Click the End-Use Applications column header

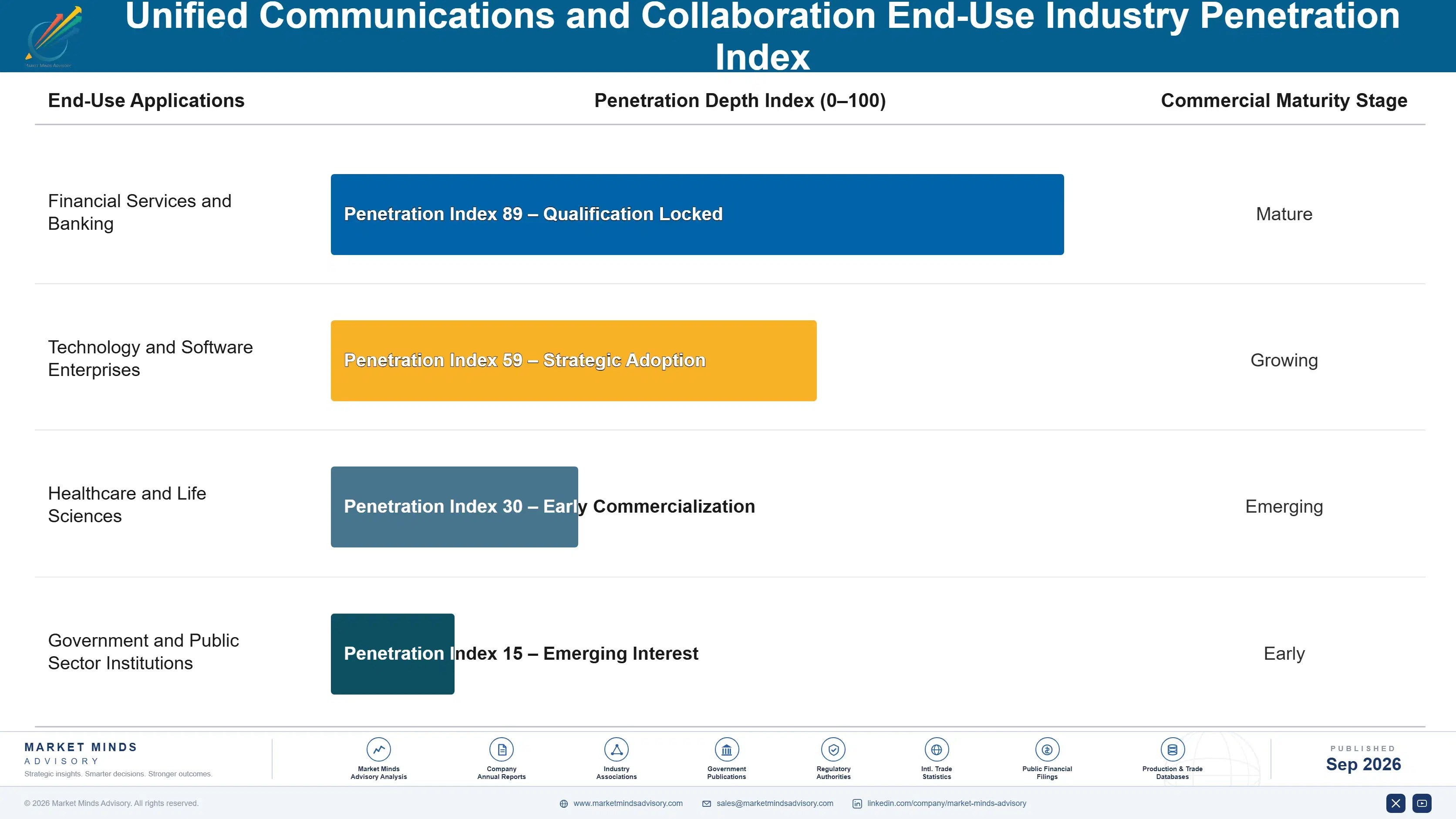tap(146, 101)
